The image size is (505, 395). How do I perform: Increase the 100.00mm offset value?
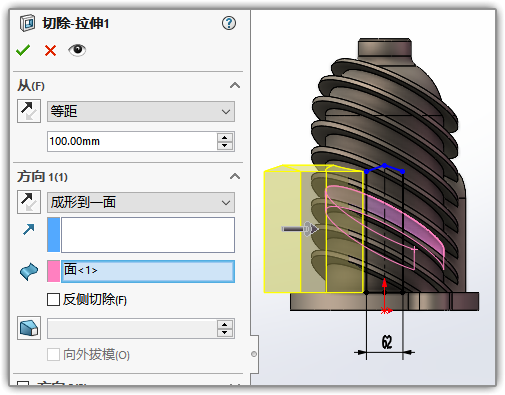pos(225,137)
